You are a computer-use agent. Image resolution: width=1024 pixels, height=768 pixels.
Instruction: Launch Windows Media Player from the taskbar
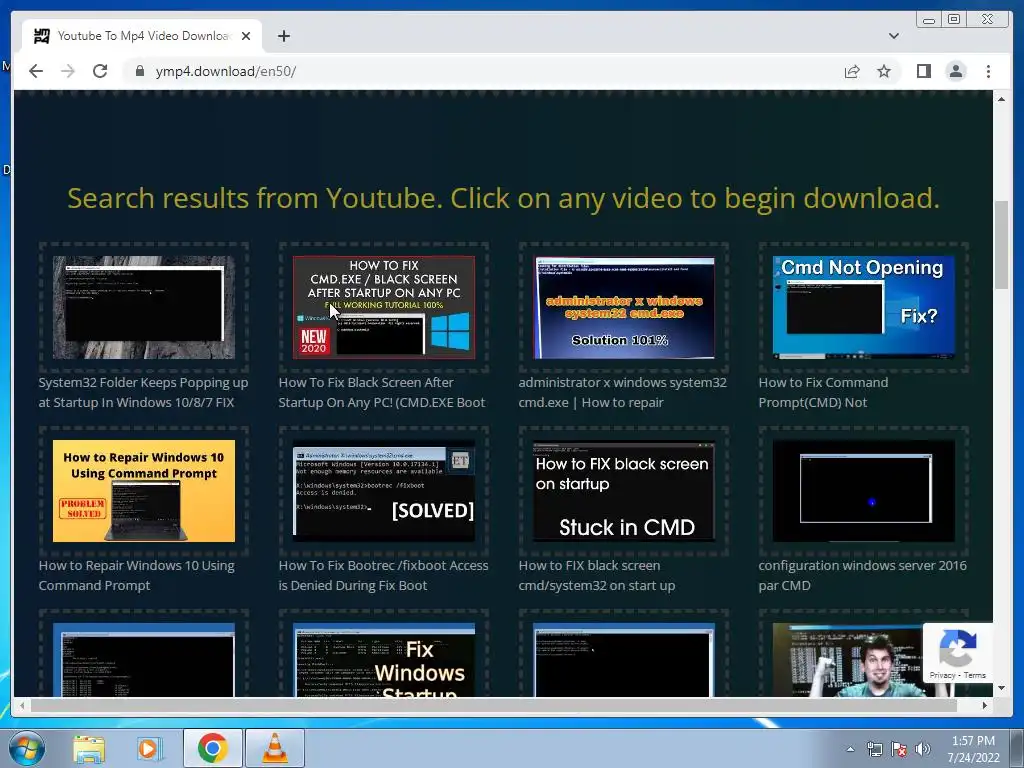(150, 748)
